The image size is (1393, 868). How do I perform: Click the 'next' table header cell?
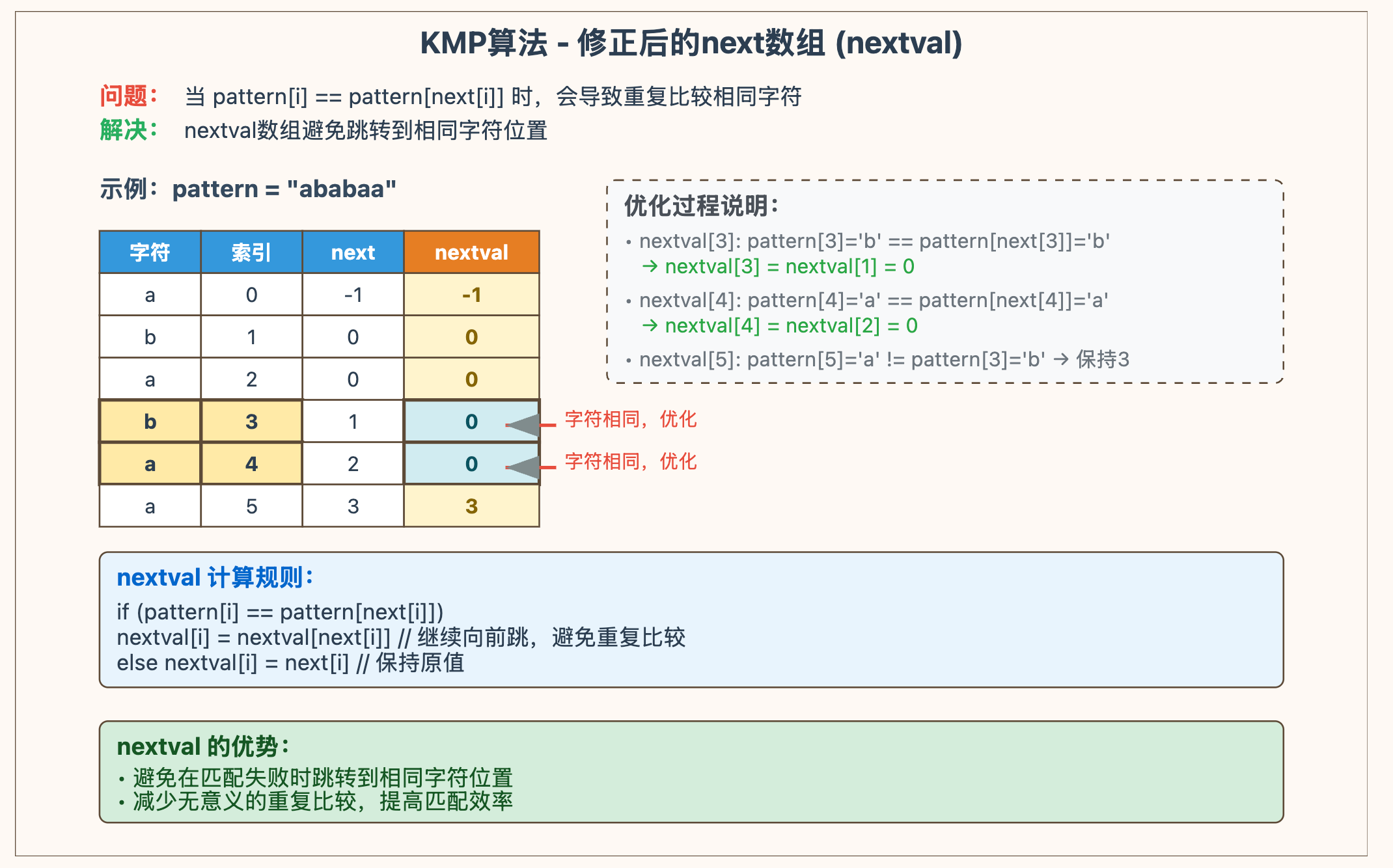tap(353, 252)
